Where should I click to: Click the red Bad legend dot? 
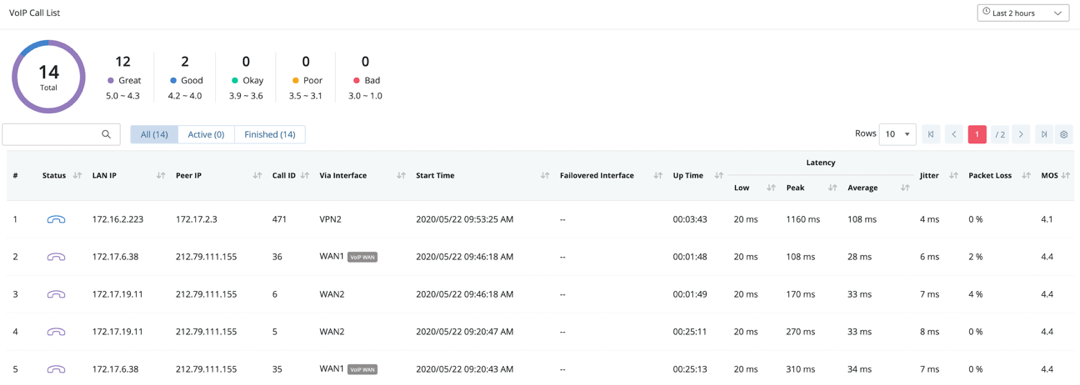pyautogui.click(x=357, y=81)
